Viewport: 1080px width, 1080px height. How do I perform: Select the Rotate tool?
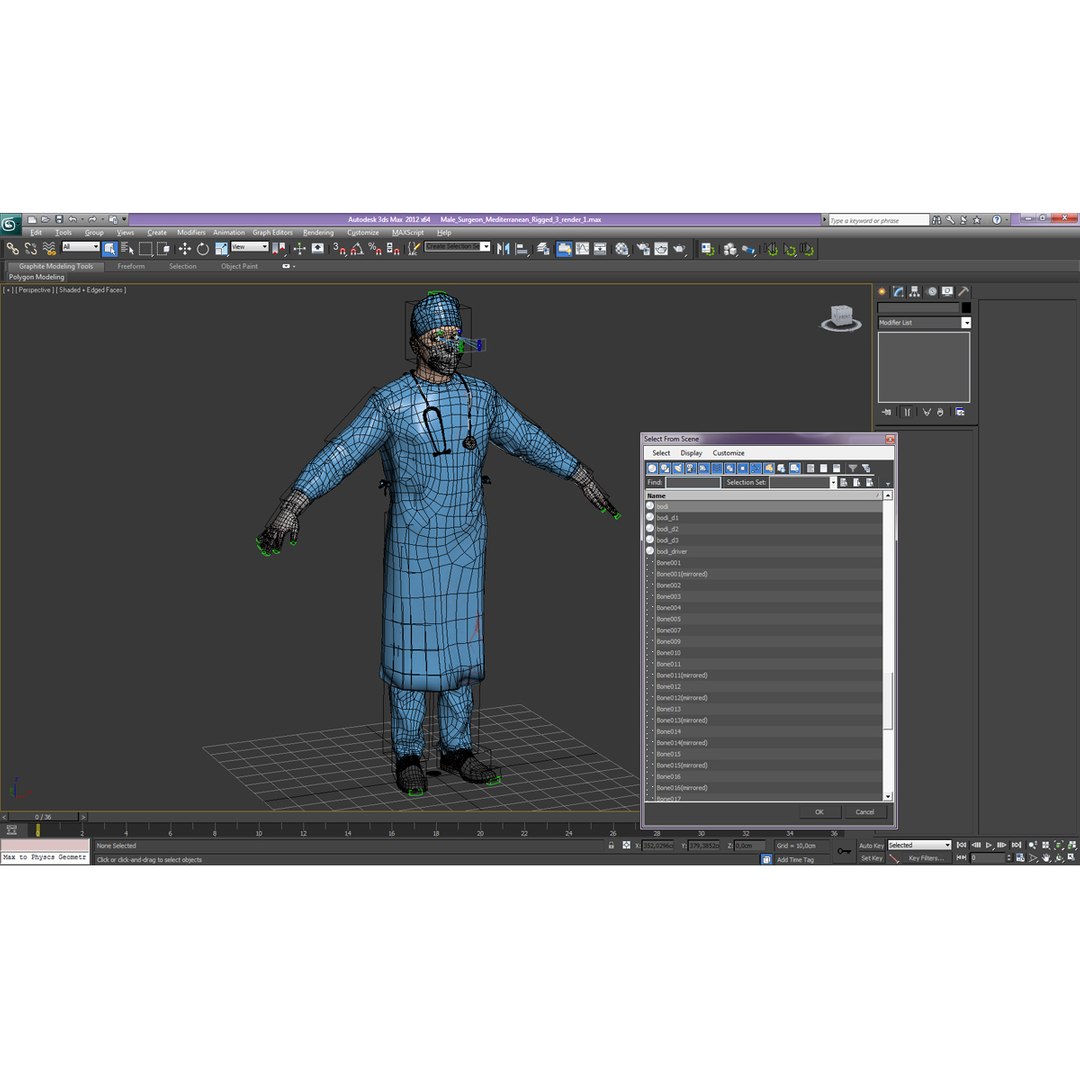coord(202,249)
